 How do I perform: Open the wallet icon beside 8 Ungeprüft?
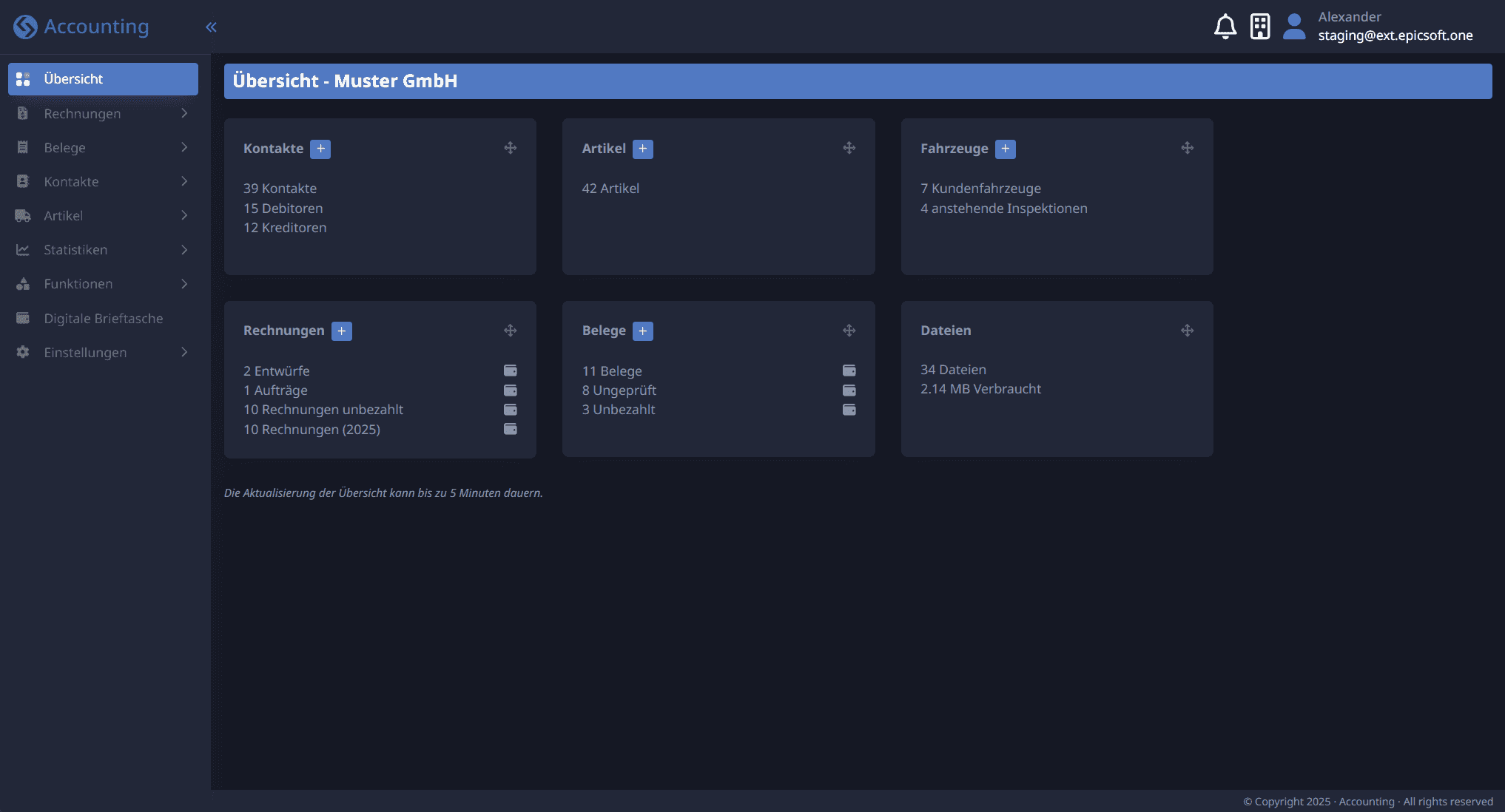[849, 390]
